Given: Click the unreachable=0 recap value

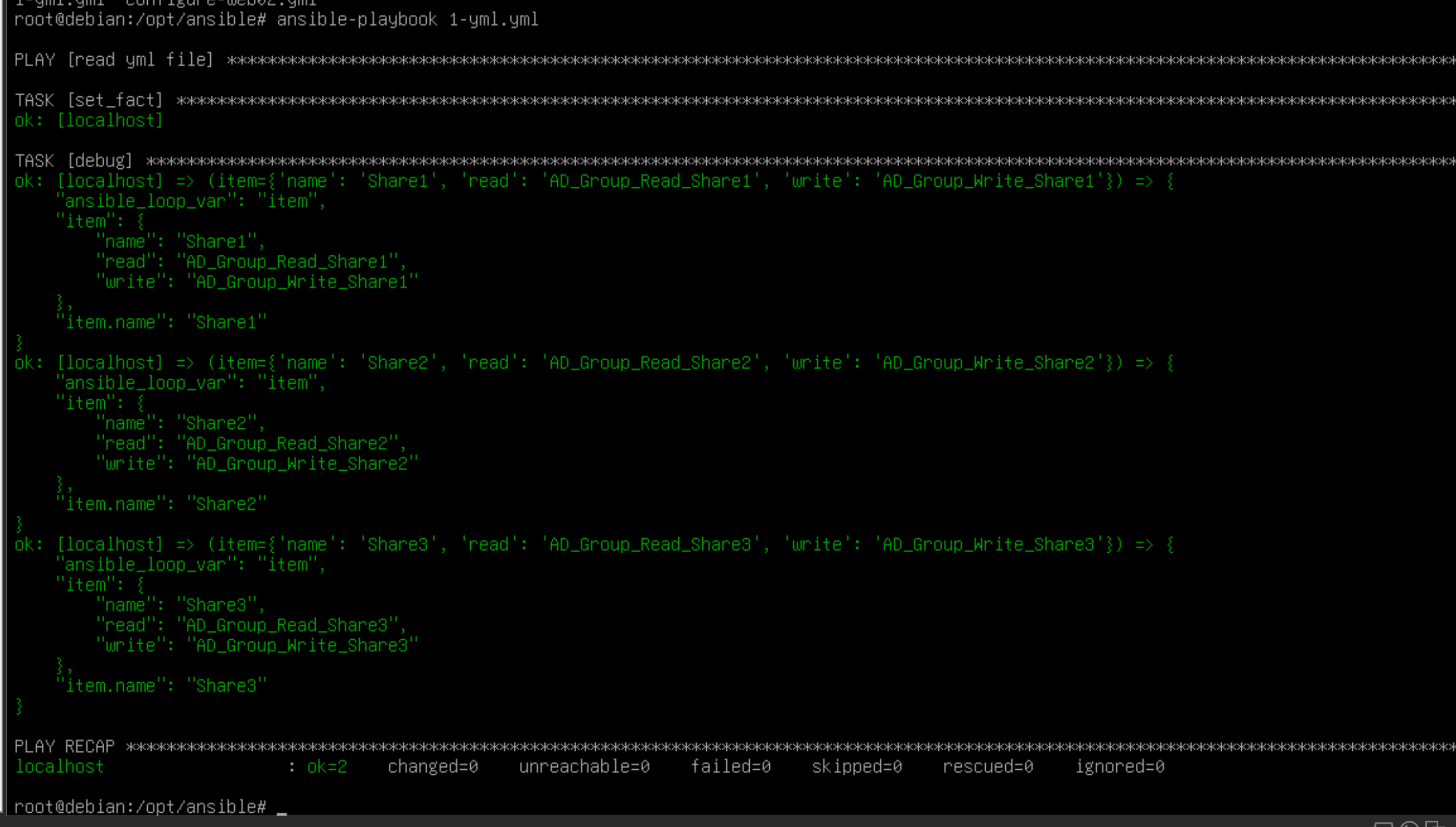Looking at the screenshot, I should [x=584, y=767].
